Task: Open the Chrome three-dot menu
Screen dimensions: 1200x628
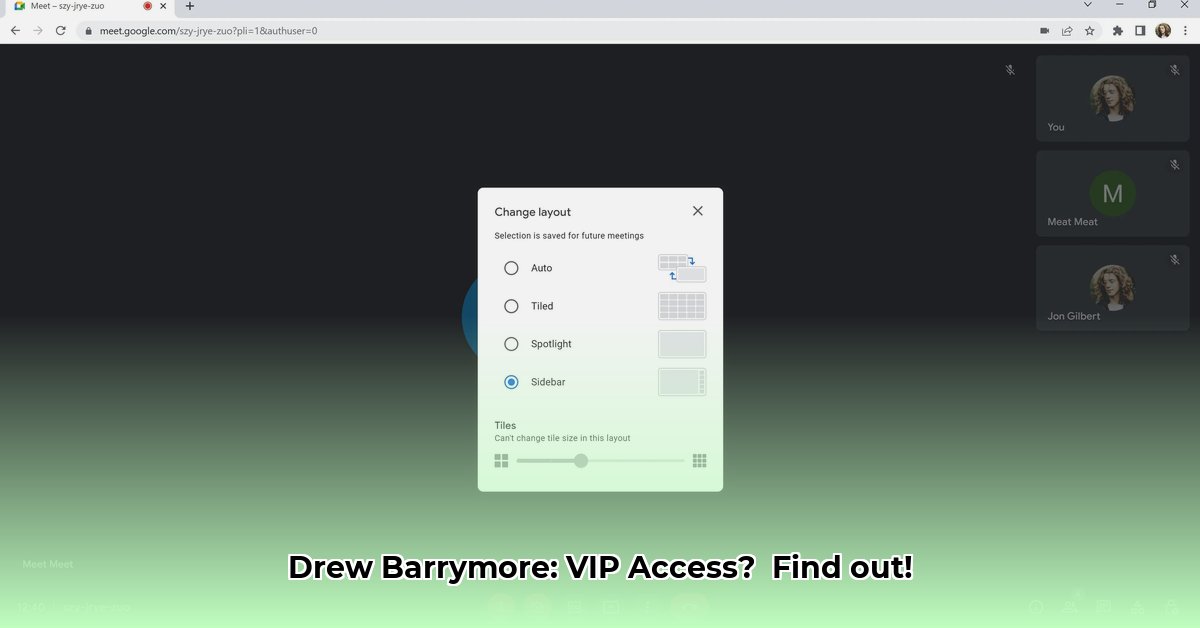Action: point(1186,31)
